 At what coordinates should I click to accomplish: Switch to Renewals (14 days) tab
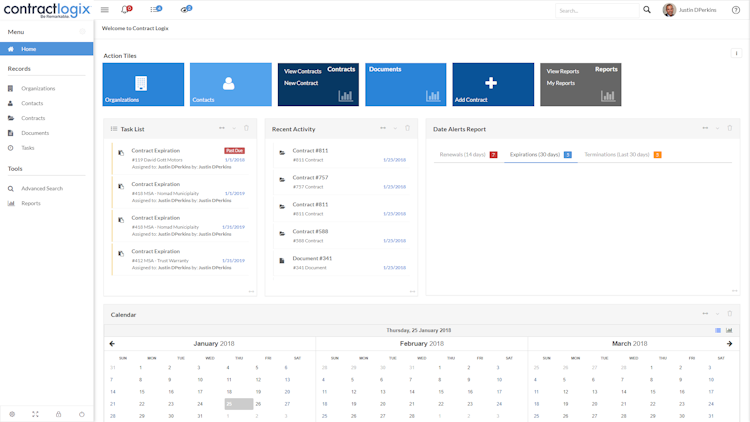[x=468, y=155]
